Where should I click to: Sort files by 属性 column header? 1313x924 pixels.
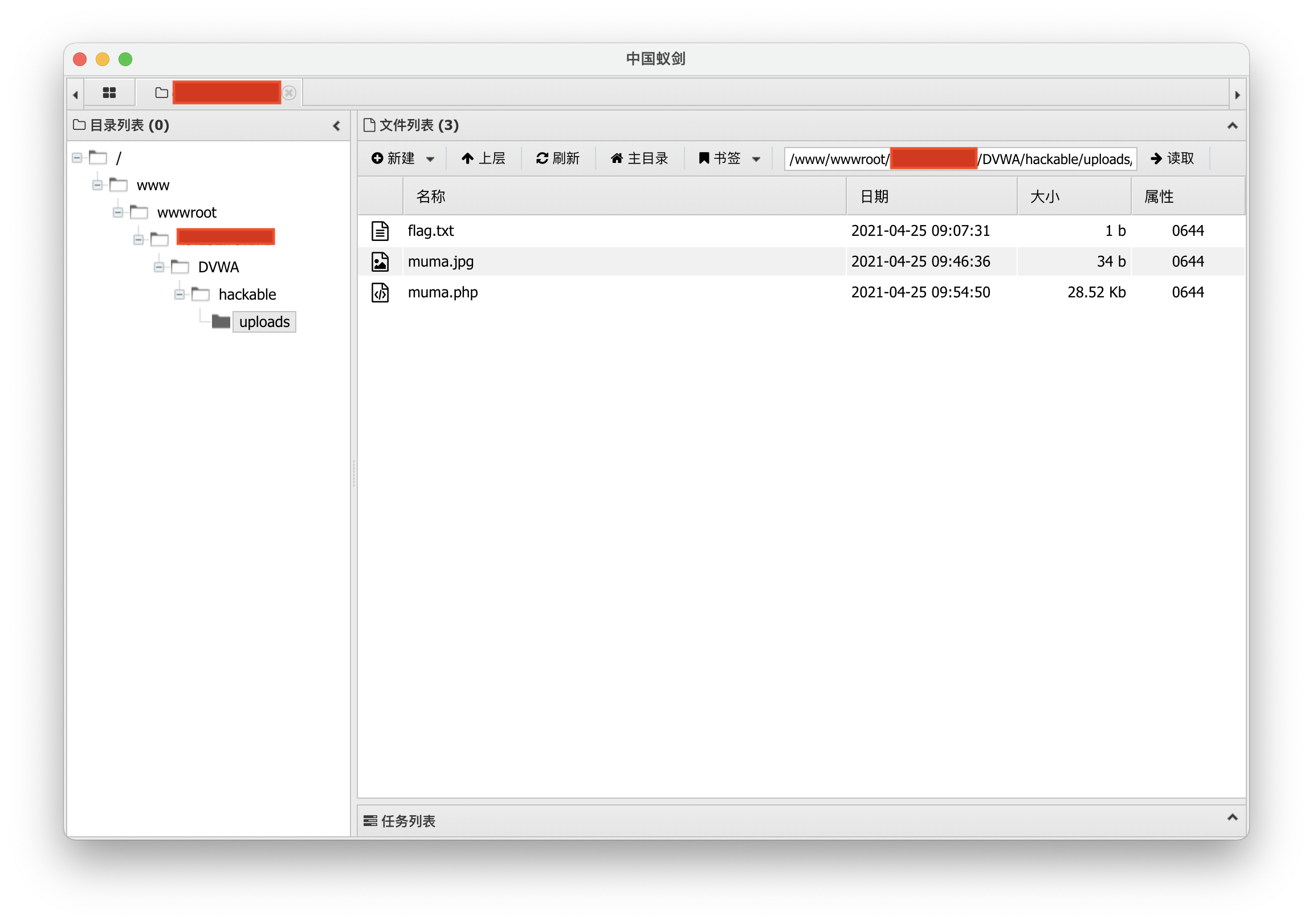pyautogui.click(x=1188, y=196)
